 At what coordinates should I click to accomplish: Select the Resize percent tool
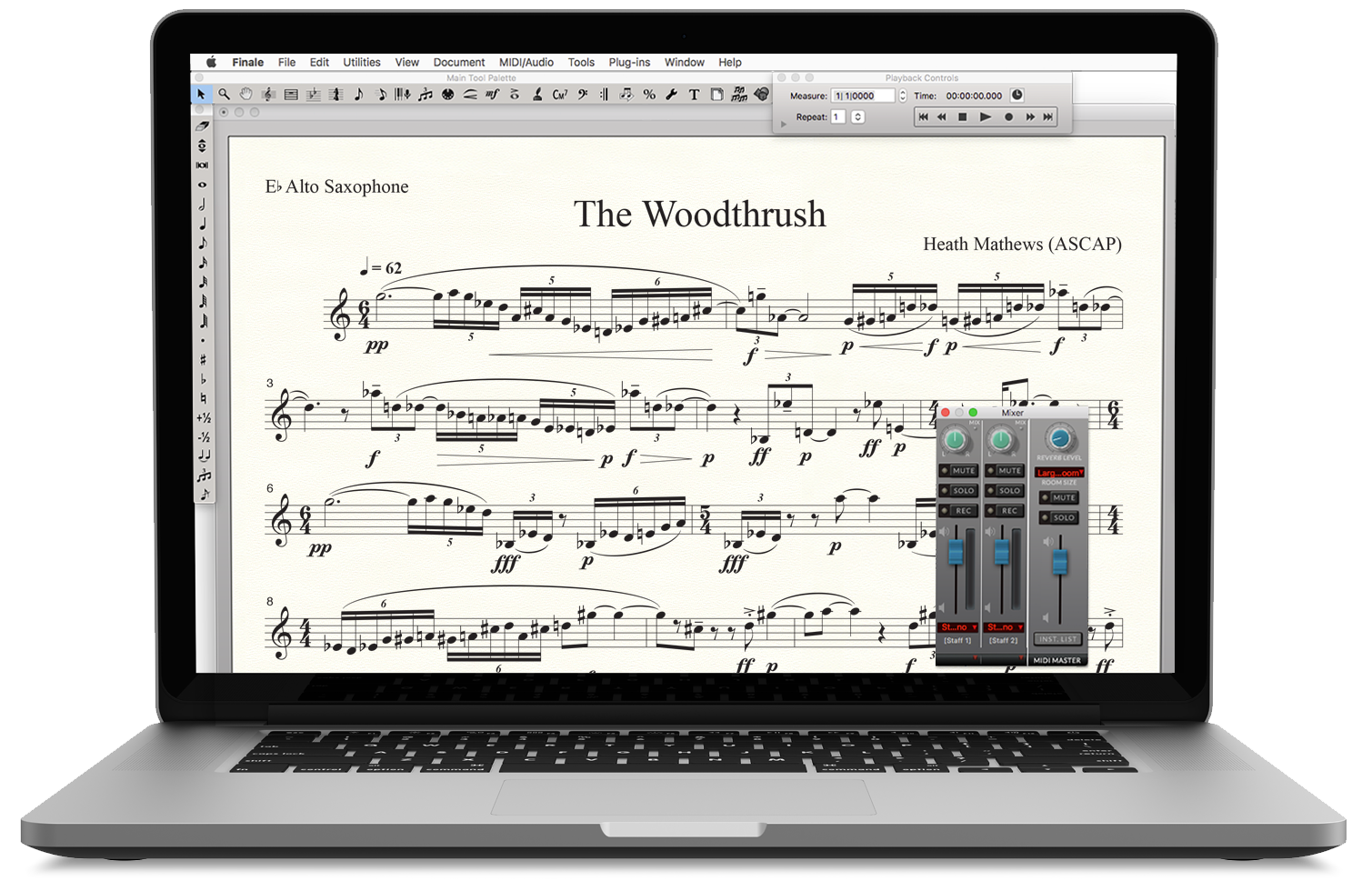[649, 95]
